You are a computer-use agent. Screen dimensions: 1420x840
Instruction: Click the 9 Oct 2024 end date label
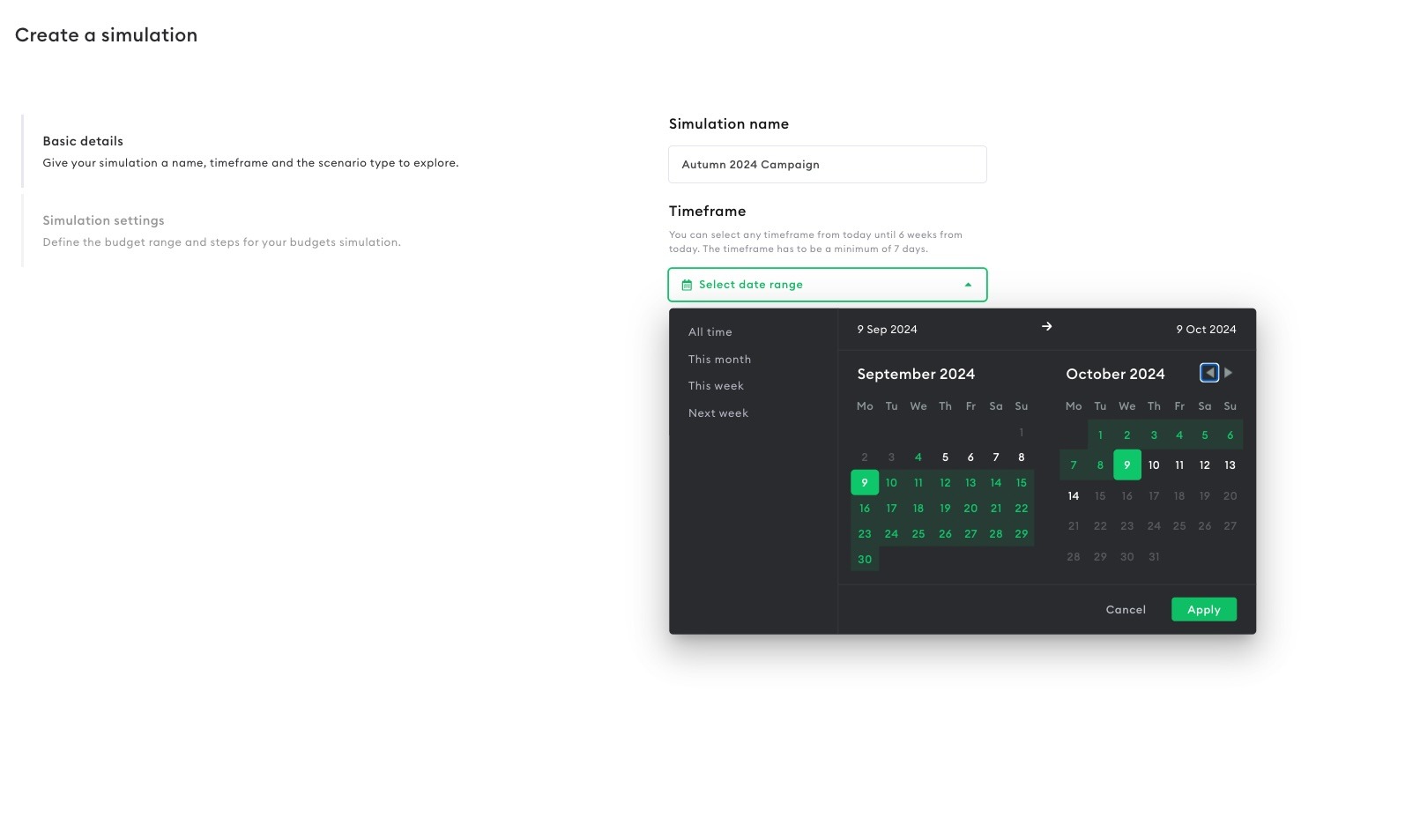click(x=1206, y=329)
